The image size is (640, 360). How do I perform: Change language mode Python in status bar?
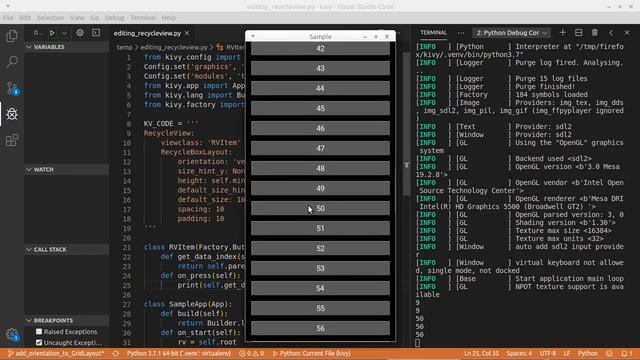(x=588, y=353)
